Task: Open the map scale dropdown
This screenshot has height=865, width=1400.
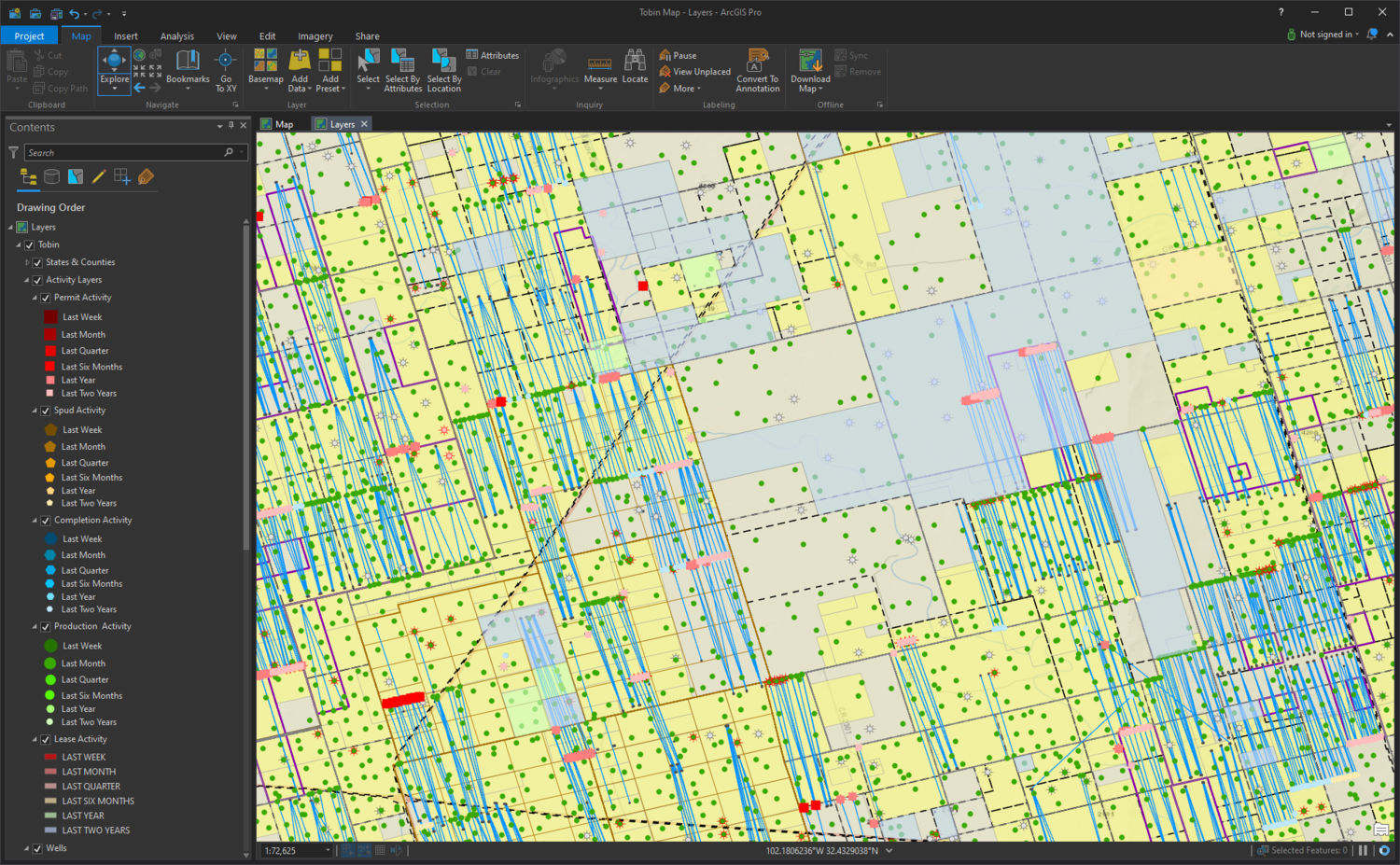Action: [x=328, y=850]
